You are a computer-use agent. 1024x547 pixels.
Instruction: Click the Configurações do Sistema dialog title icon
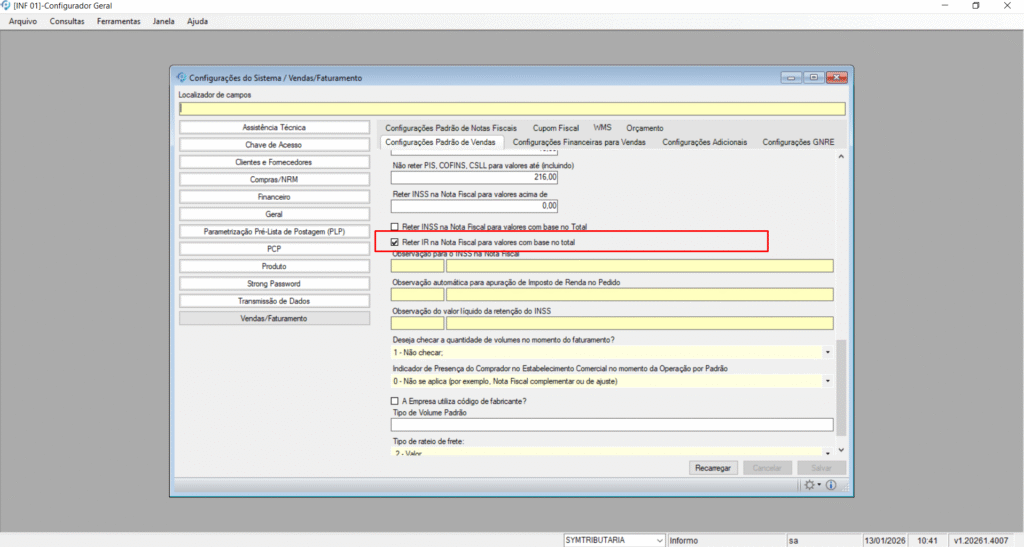point(181,78)
